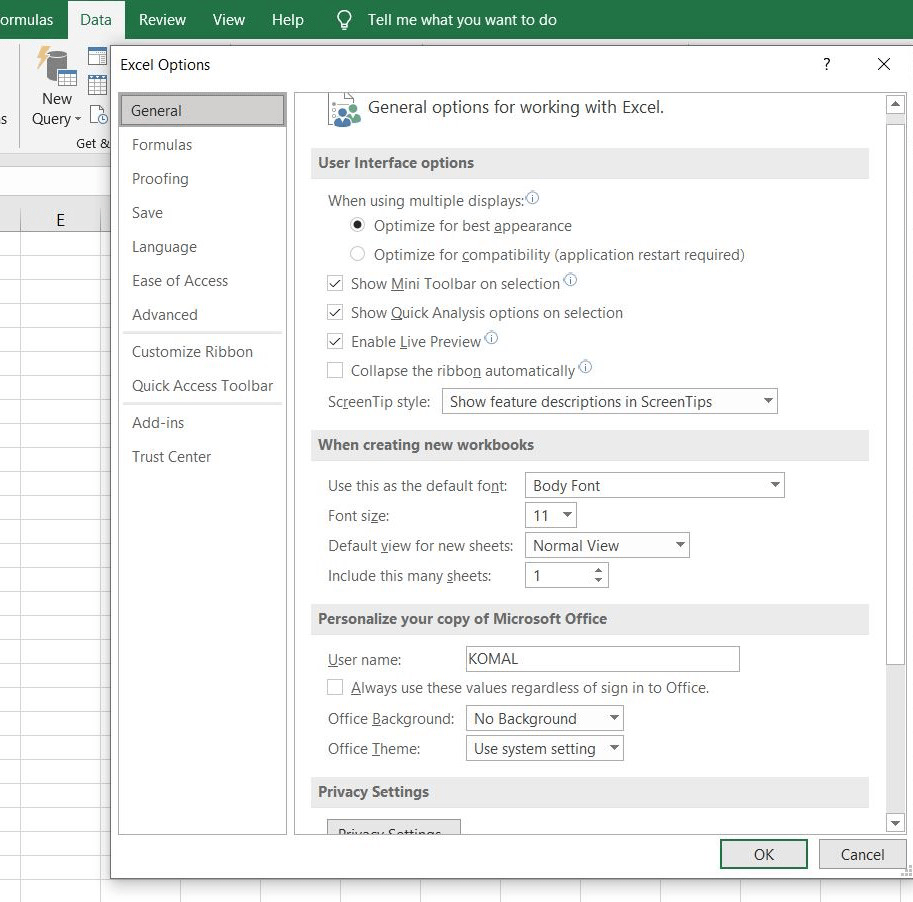This screenshot has height=902, width=913.
Task: Select Optimize for compatibility radio button
Action: (357, 254)
